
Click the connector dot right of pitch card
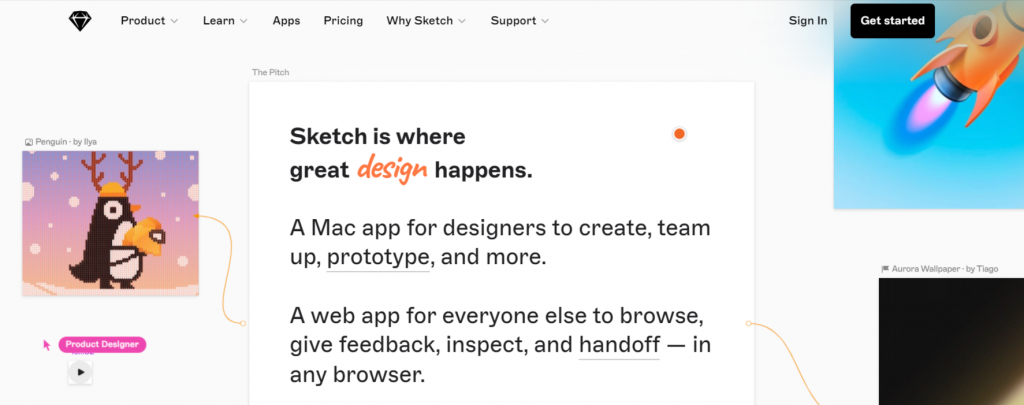coord(748,323)
